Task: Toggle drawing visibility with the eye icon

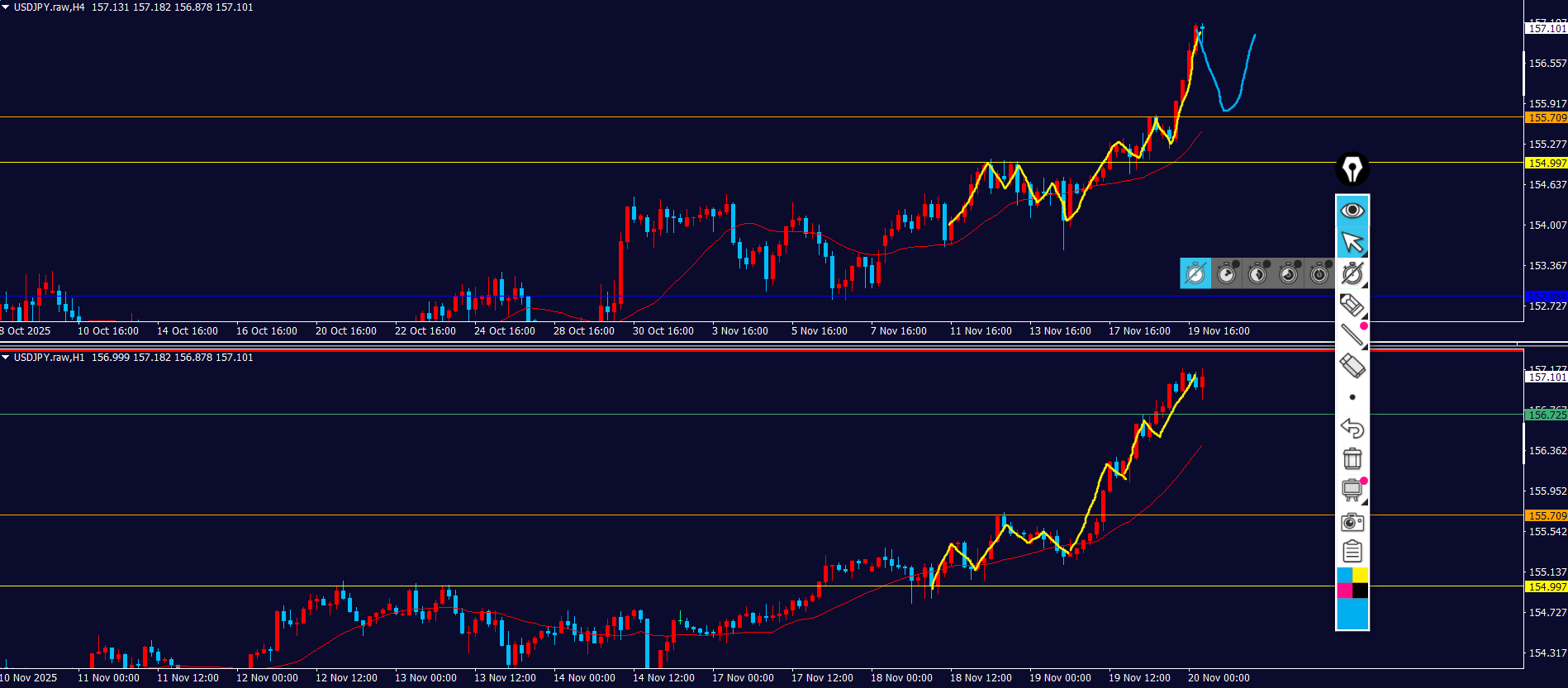Action: click(1352, 211)
